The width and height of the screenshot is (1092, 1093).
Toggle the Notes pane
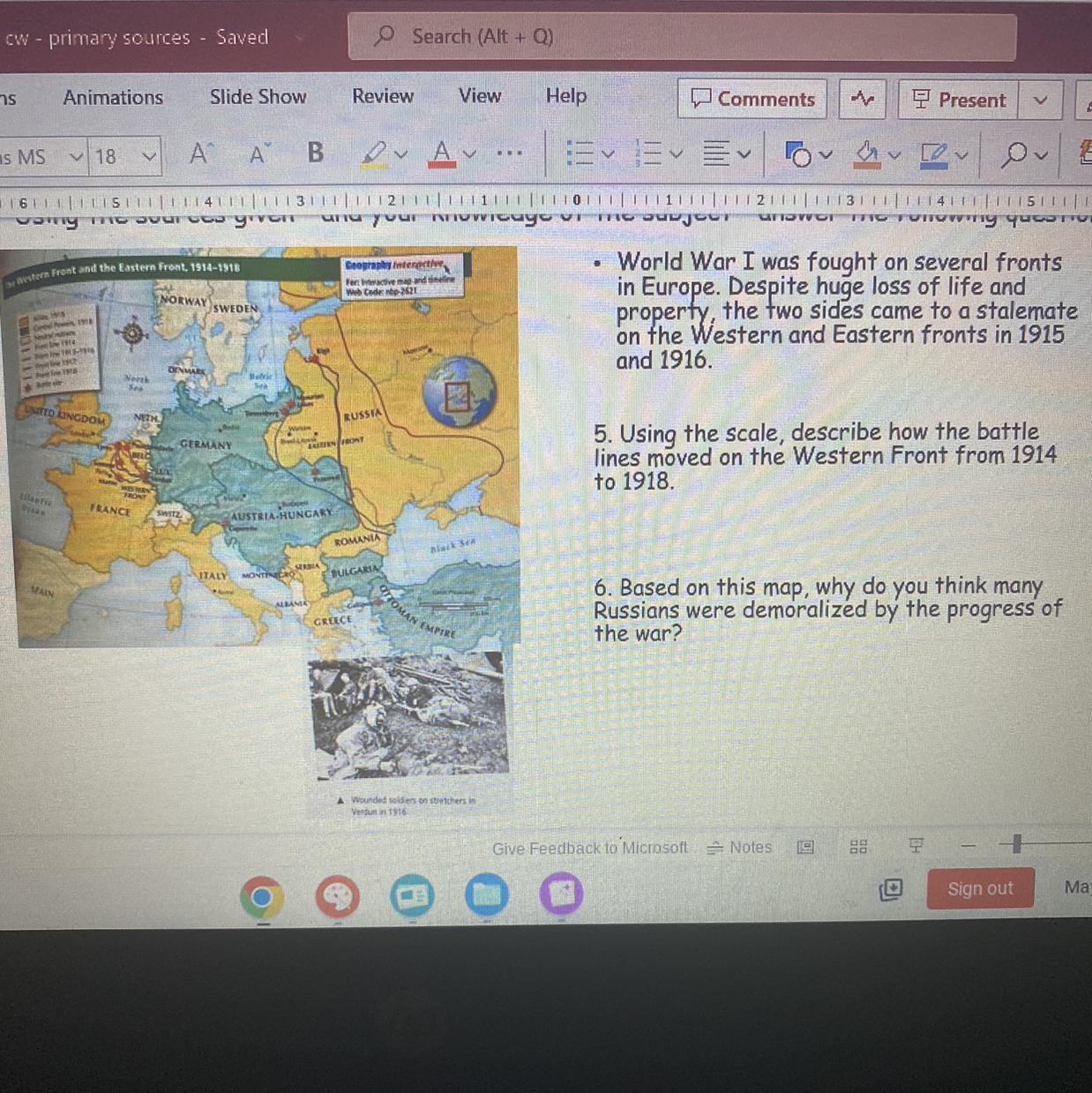tap(739, 847)
